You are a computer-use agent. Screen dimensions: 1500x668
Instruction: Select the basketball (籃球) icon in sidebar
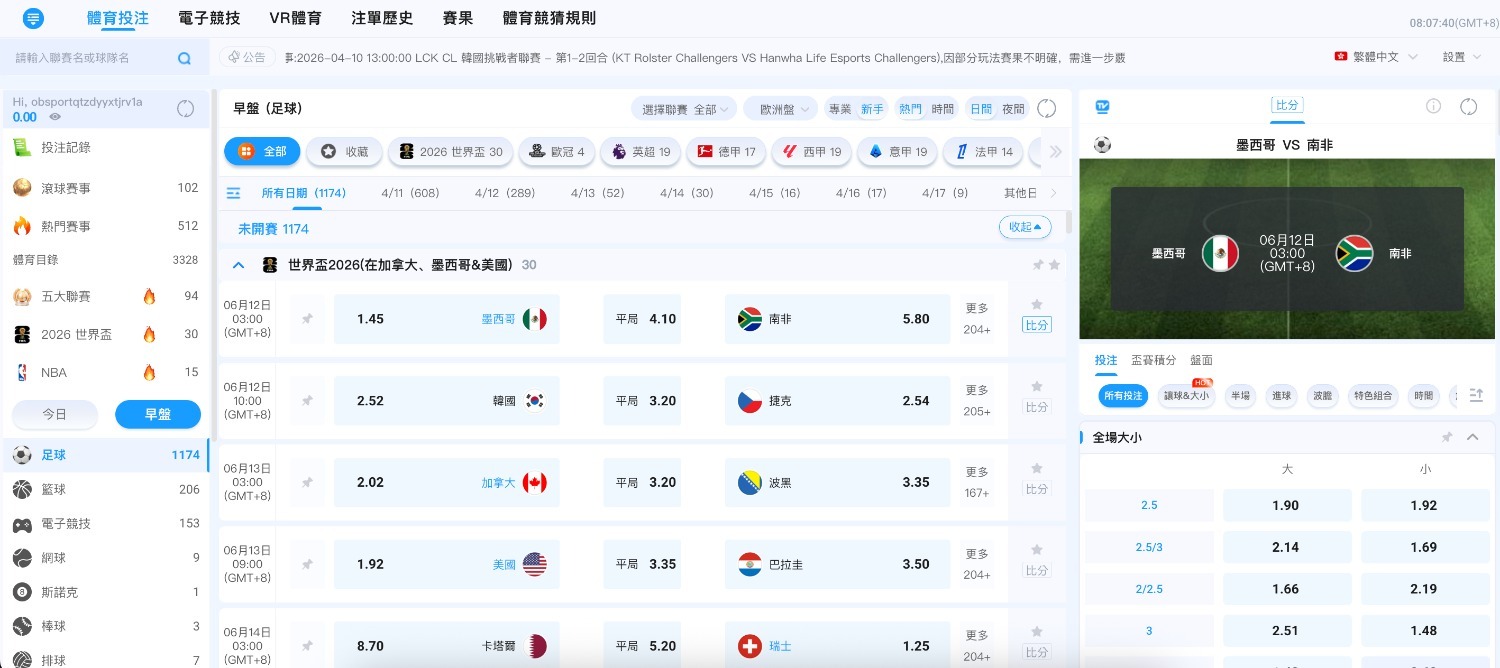[x=22, y=489]
